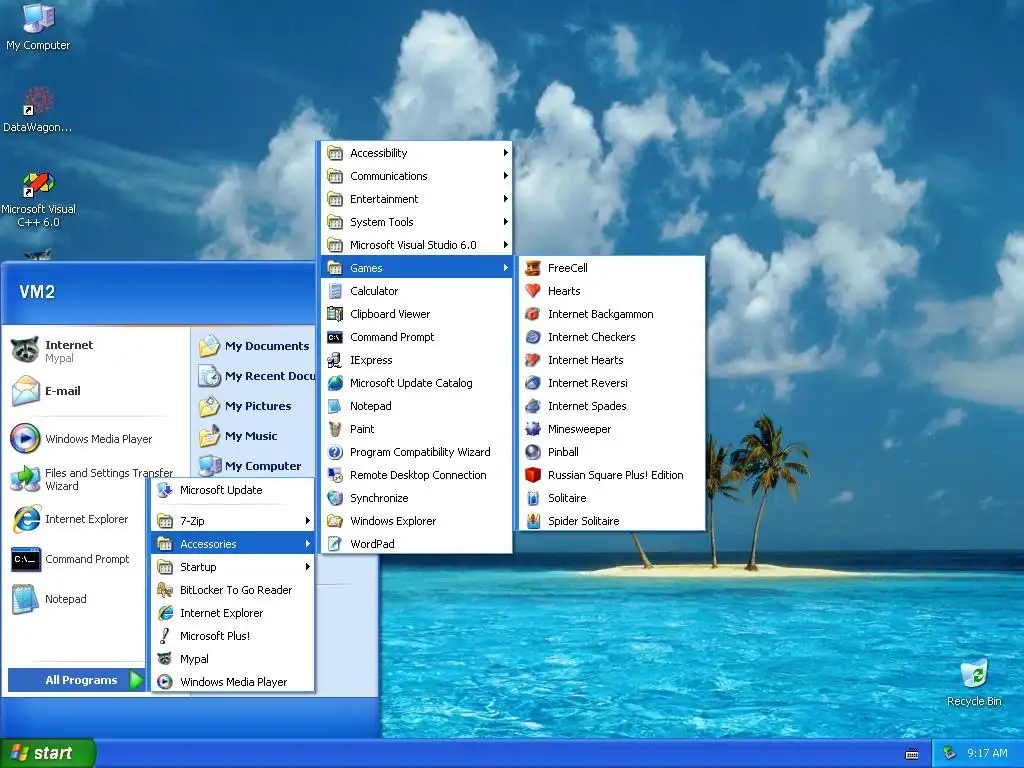Select Microsoft Update in All Programs

point(232,490)
